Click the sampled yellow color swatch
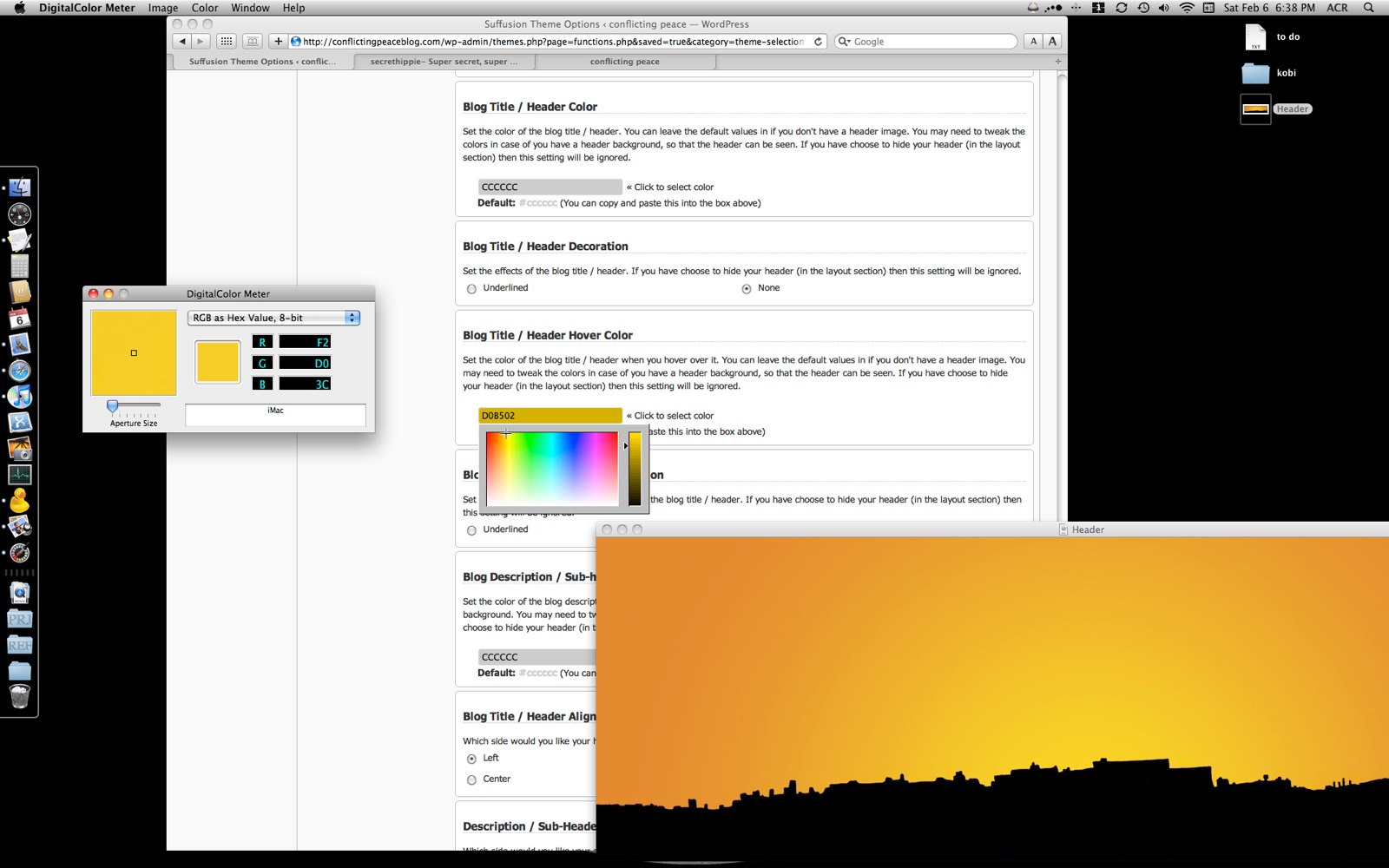Screen dimensions: 1389x868 [218, 362]
